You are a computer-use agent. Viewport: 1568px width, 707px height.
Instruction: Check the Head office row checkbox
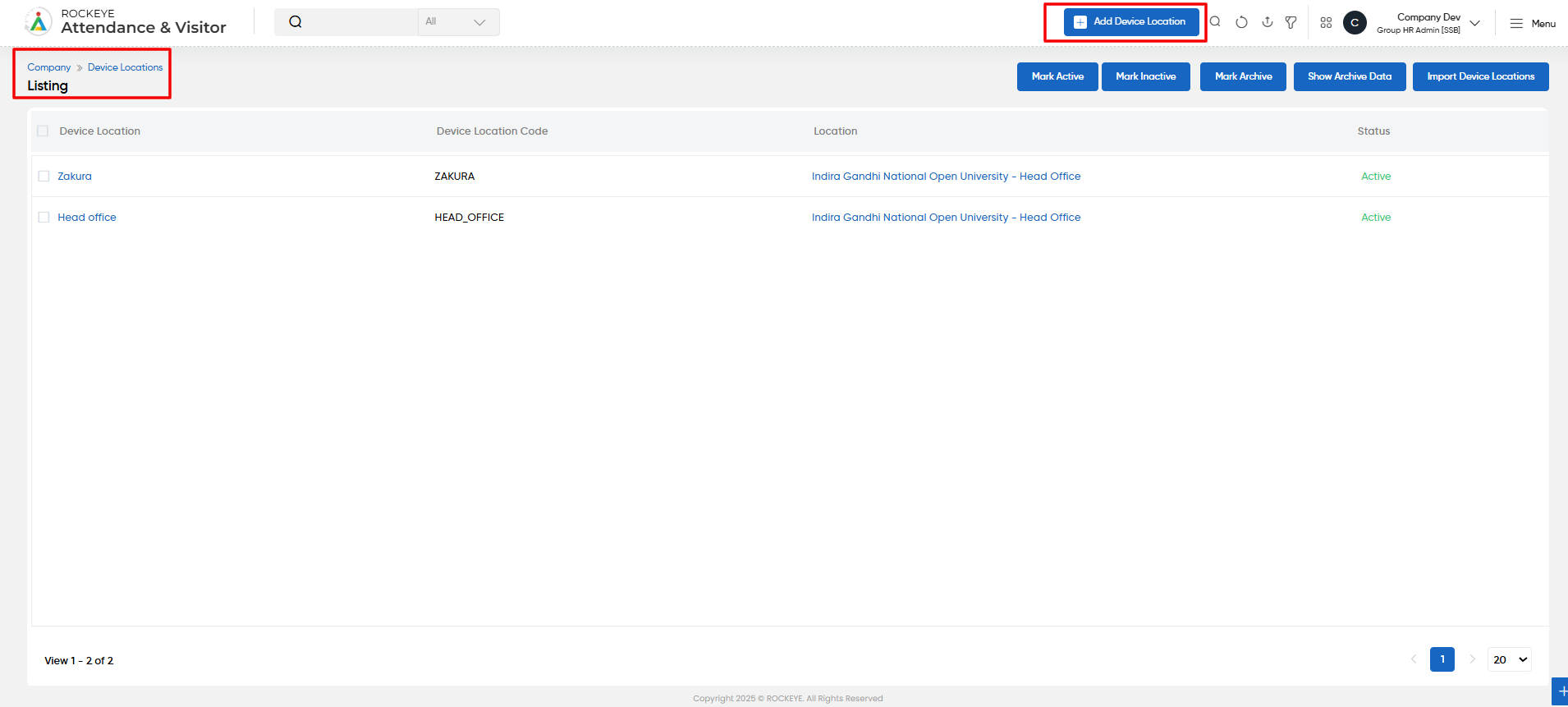[x=44, y=217]
